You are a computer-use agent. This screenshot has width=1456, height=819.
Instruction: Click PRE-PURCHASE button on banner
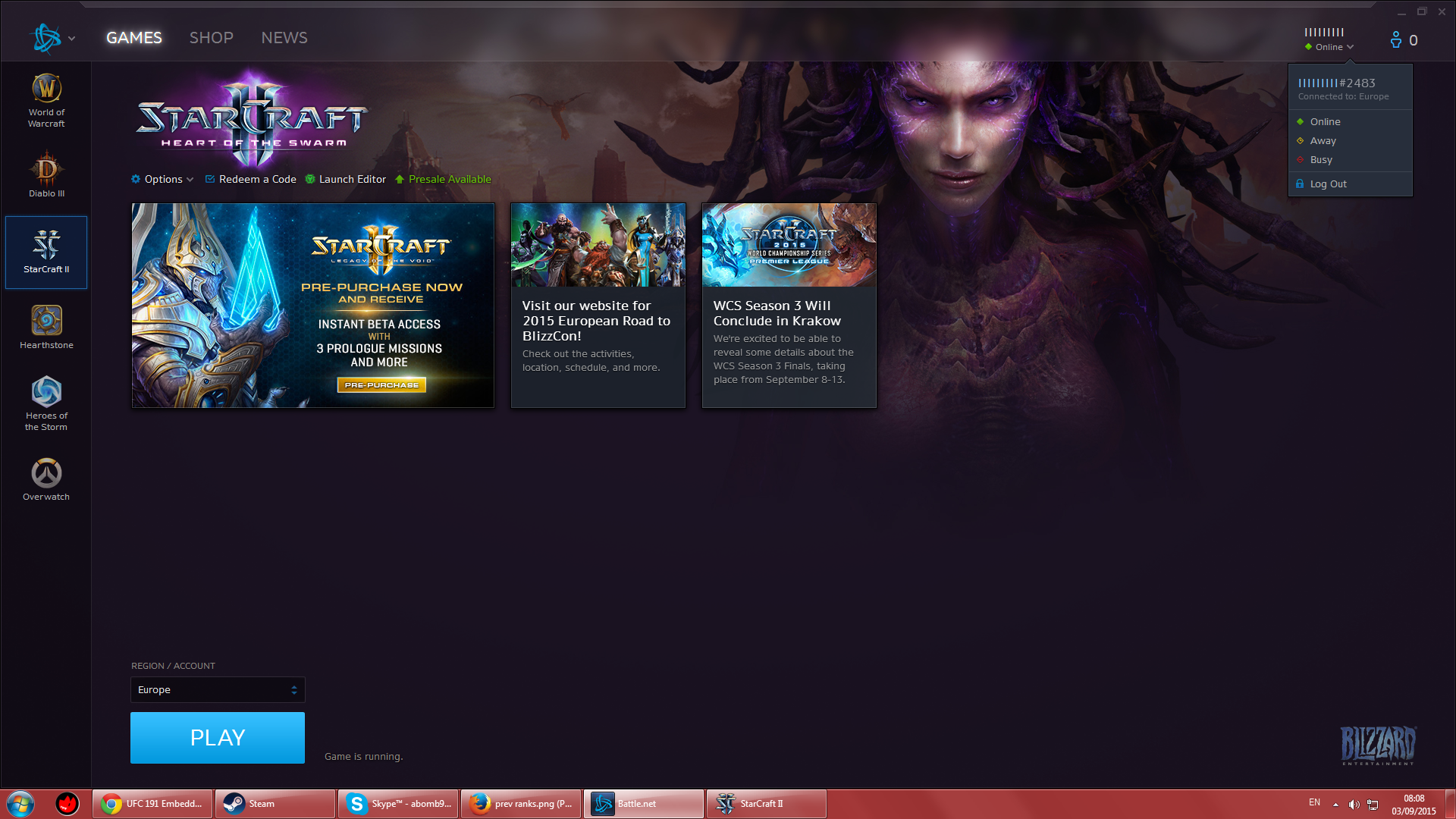coord(381,385)
